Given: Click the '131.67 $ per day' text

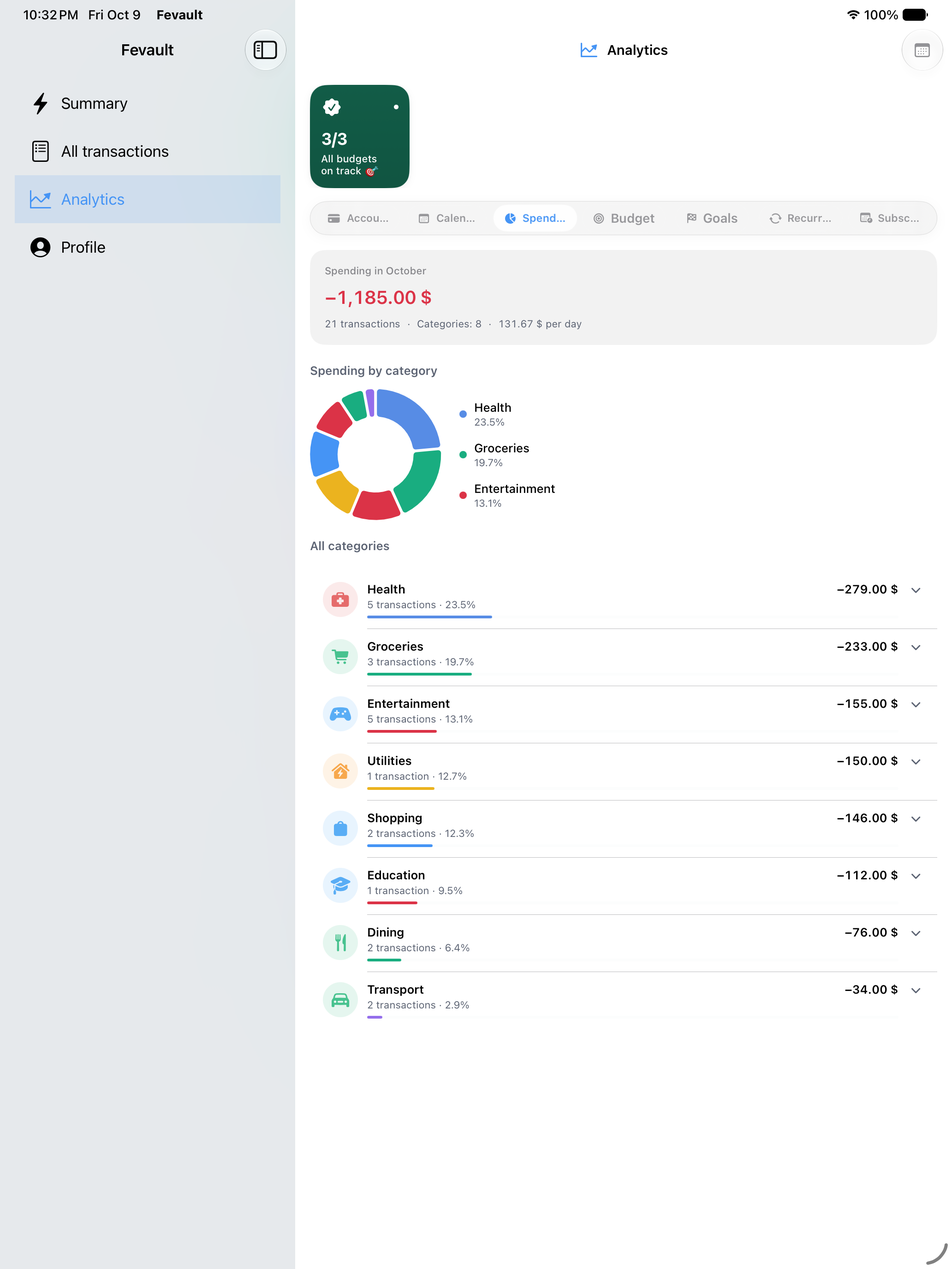Looking at the screenshot, I should [540, 324].
